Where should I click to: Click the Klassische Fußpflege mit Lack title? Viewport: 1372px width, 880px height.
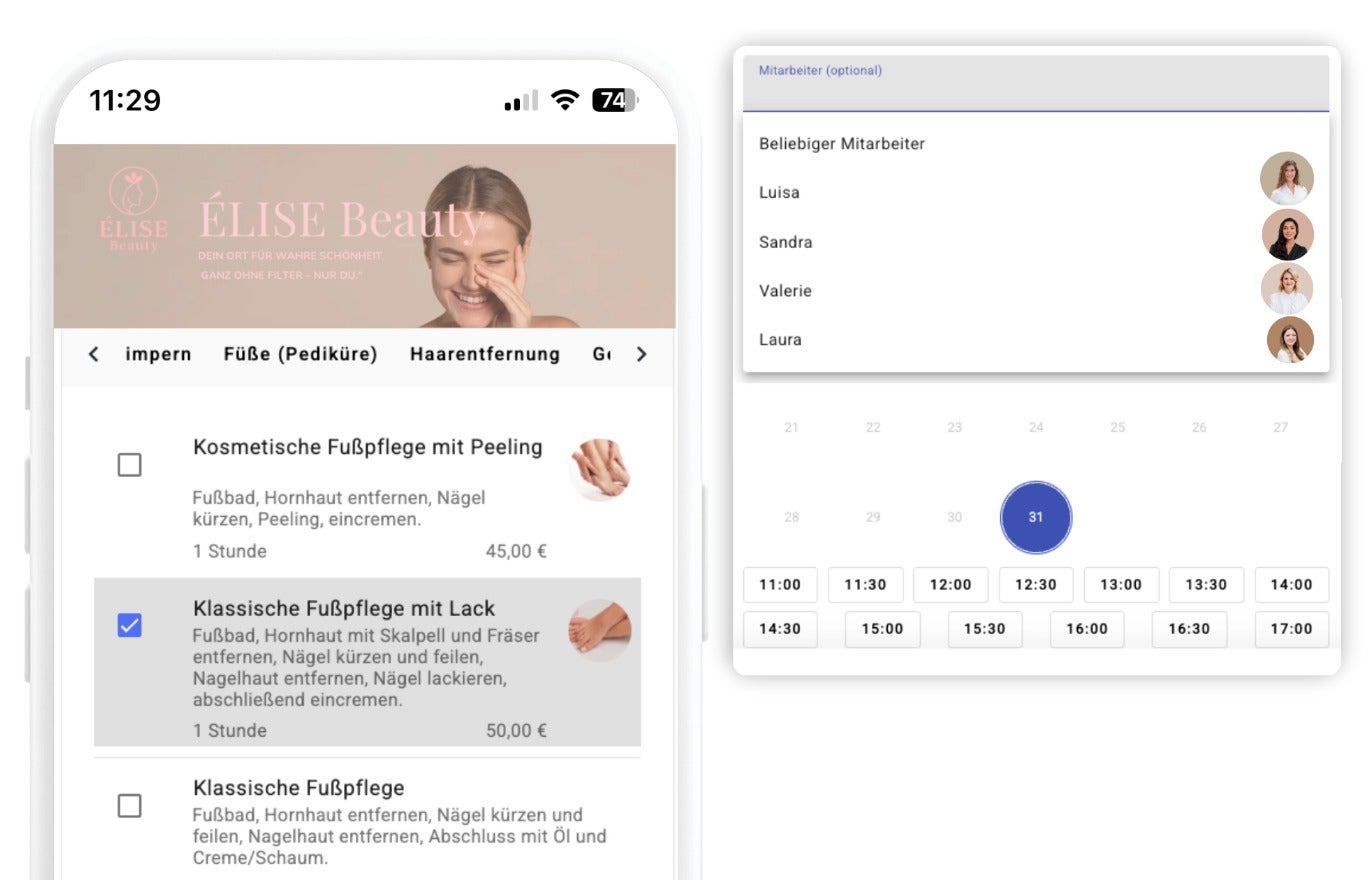tap(344, 608)
